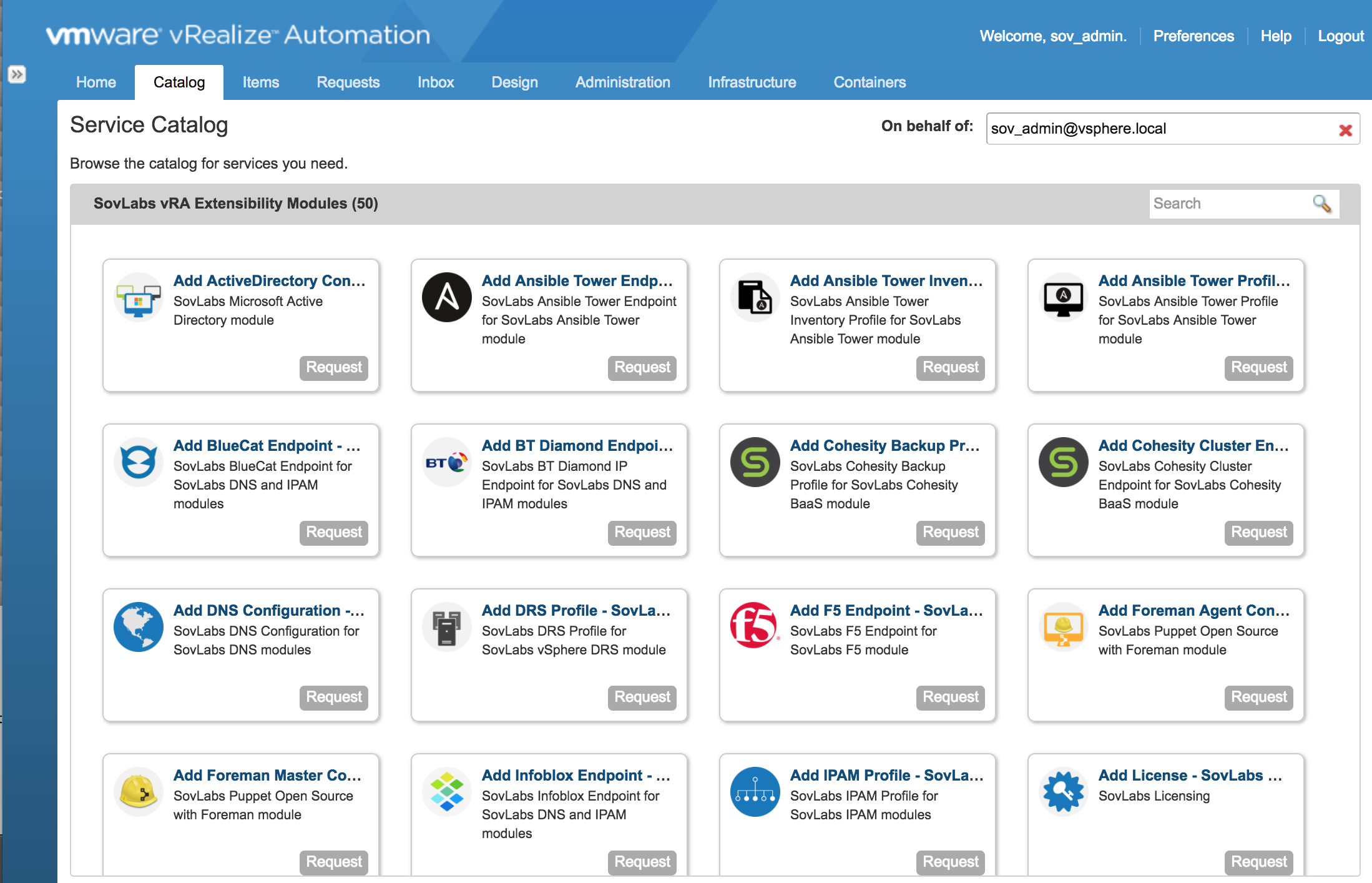Open the Home tab
1372x883 pixels.
(96, 82)
